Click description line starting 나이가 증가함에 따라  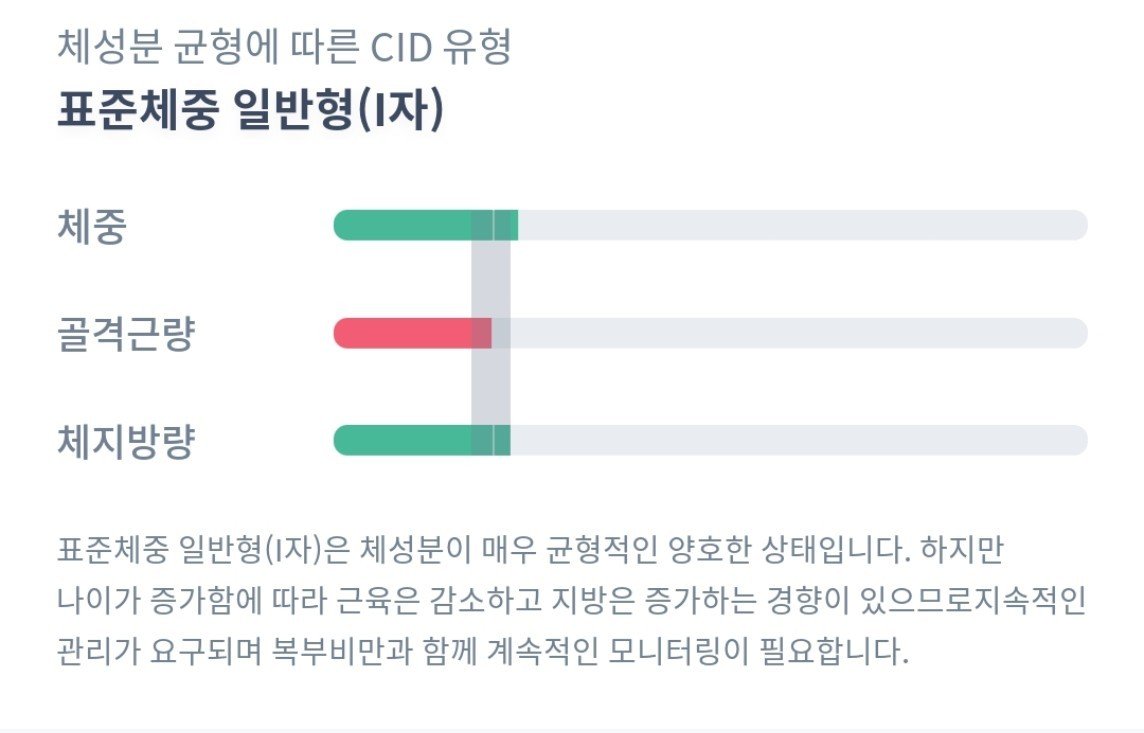tap(571, 600)
